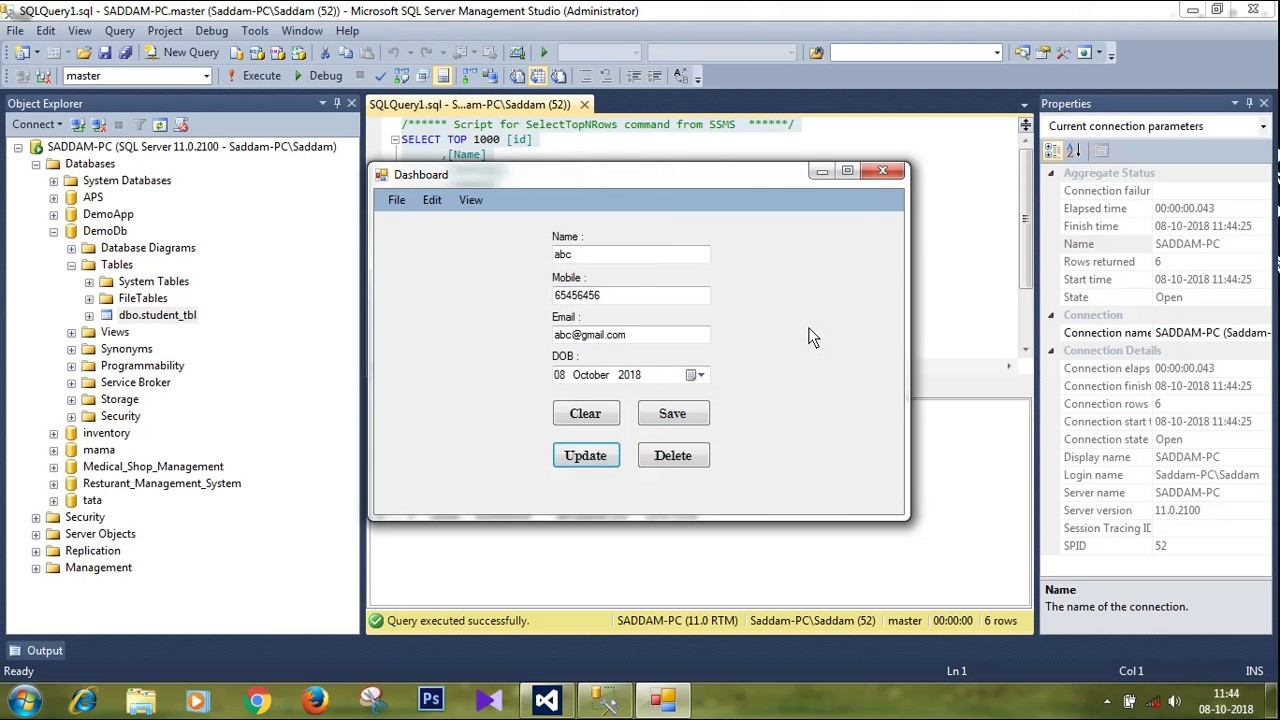Click the Server version value 11.0.2100
1280x720 pixels.
pyautogui.click(x=1178, y=511)
